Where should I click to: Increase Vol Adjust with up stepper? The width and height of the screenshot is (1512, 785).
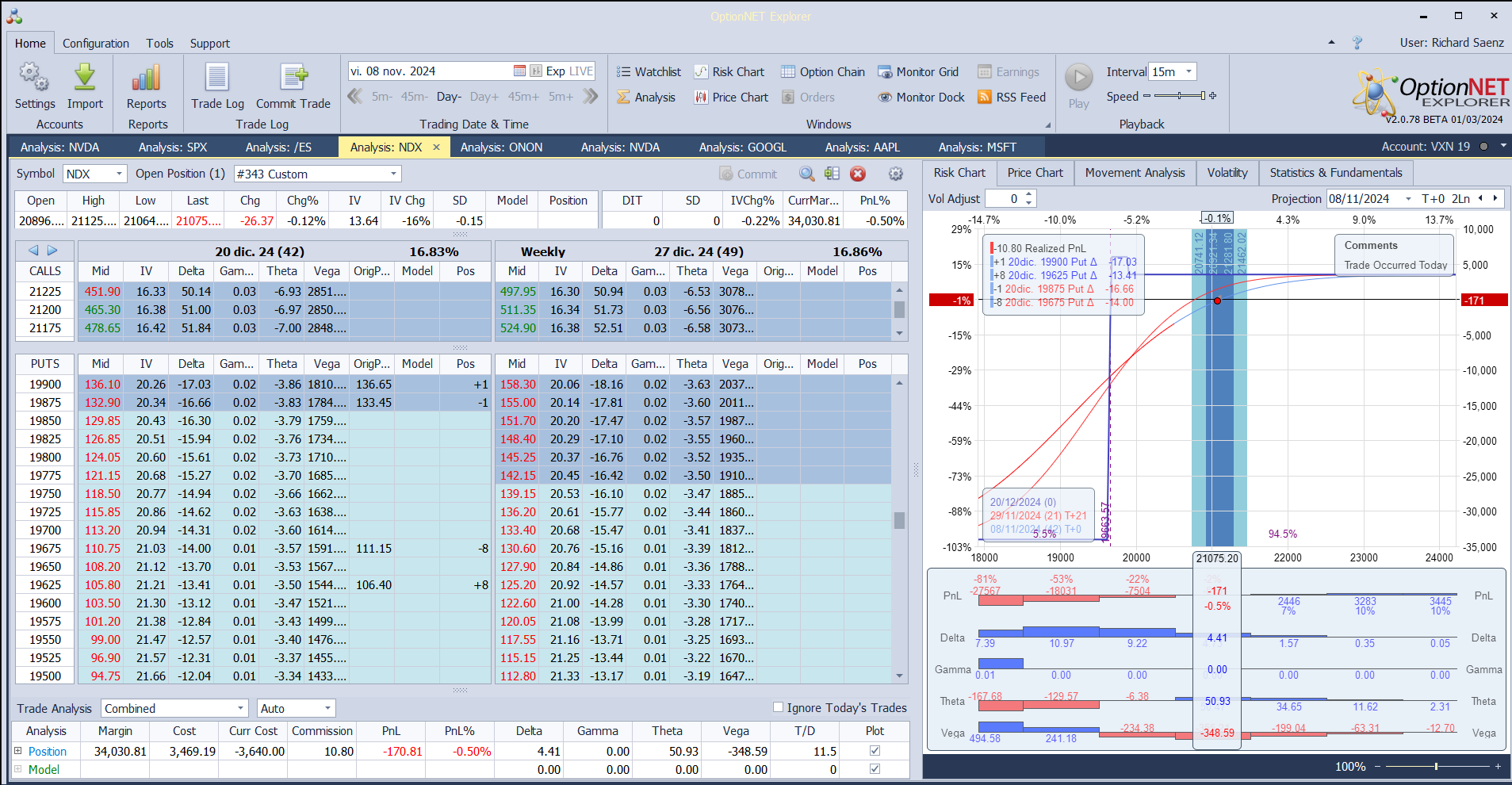(x=1029, y=194)
